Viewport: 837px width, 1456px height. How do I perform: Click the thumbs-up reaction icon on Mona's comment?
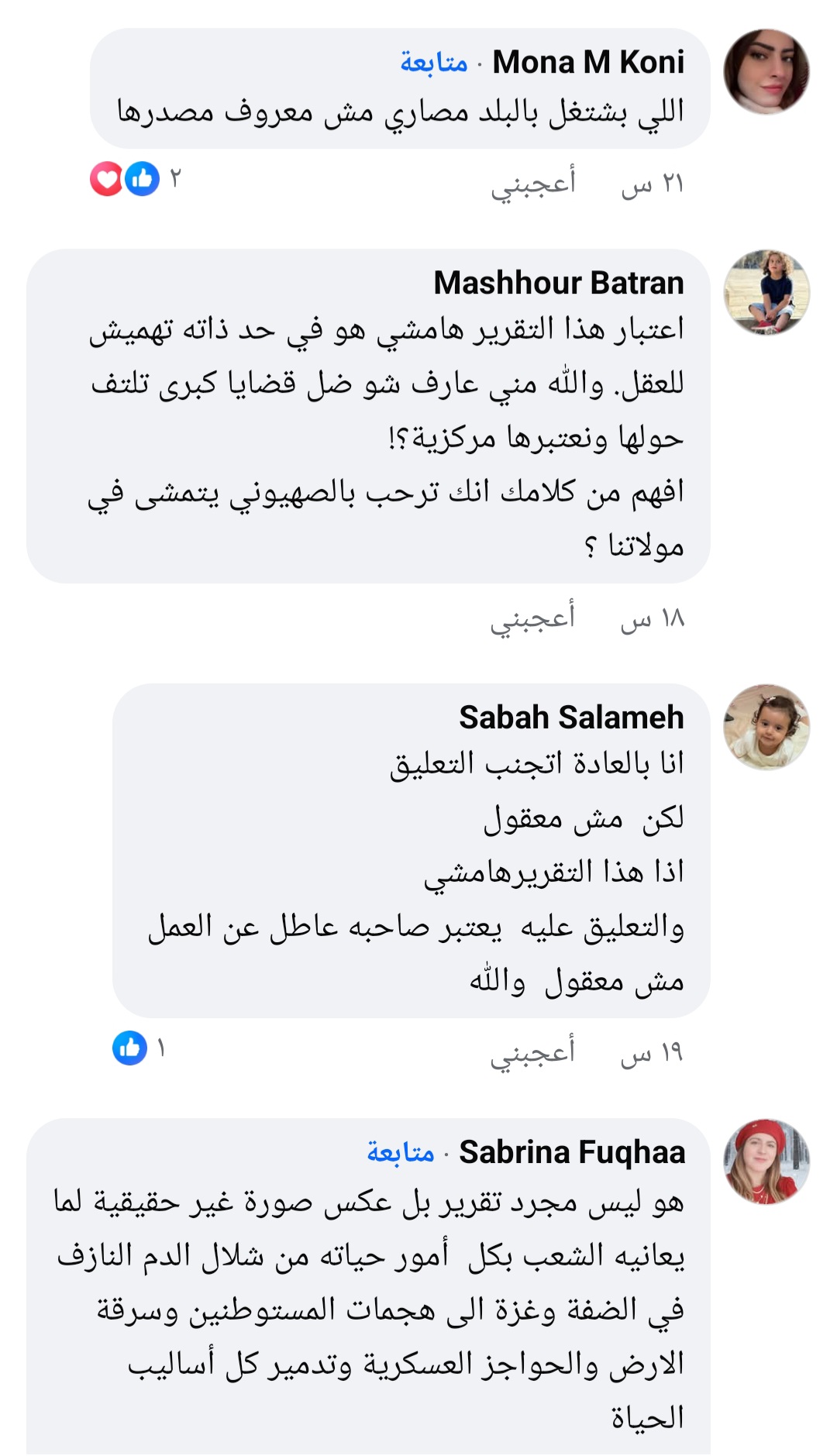click(x=143, y=179)
